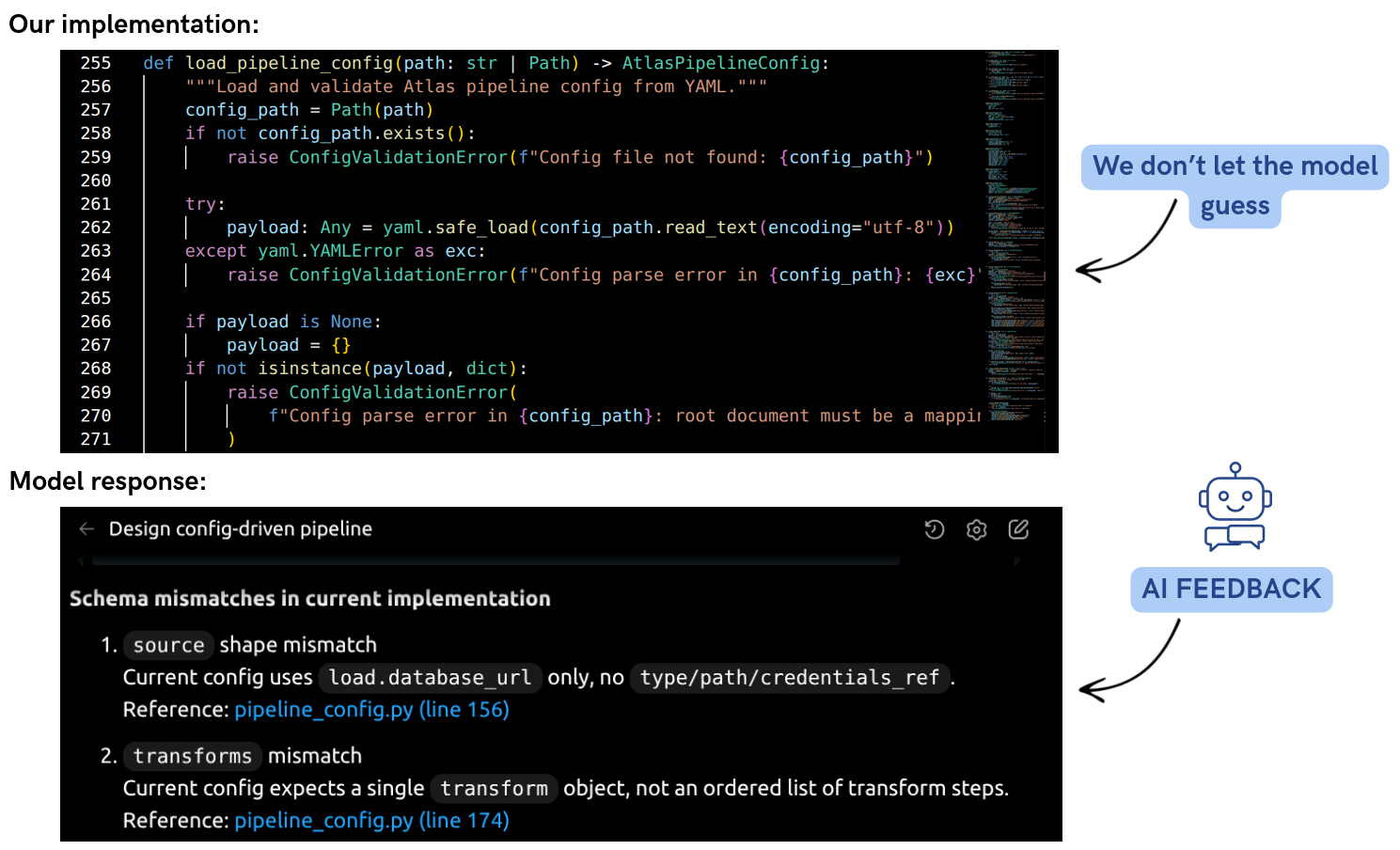Click the transform code chip

point(494,788)
